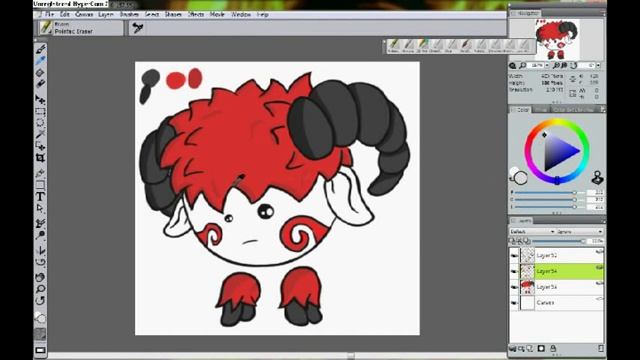Image resolution: width=640 pixels, height=360 pixels.
Task: Select the Magnifier tool in the toolbox
Action: point(40,289)
